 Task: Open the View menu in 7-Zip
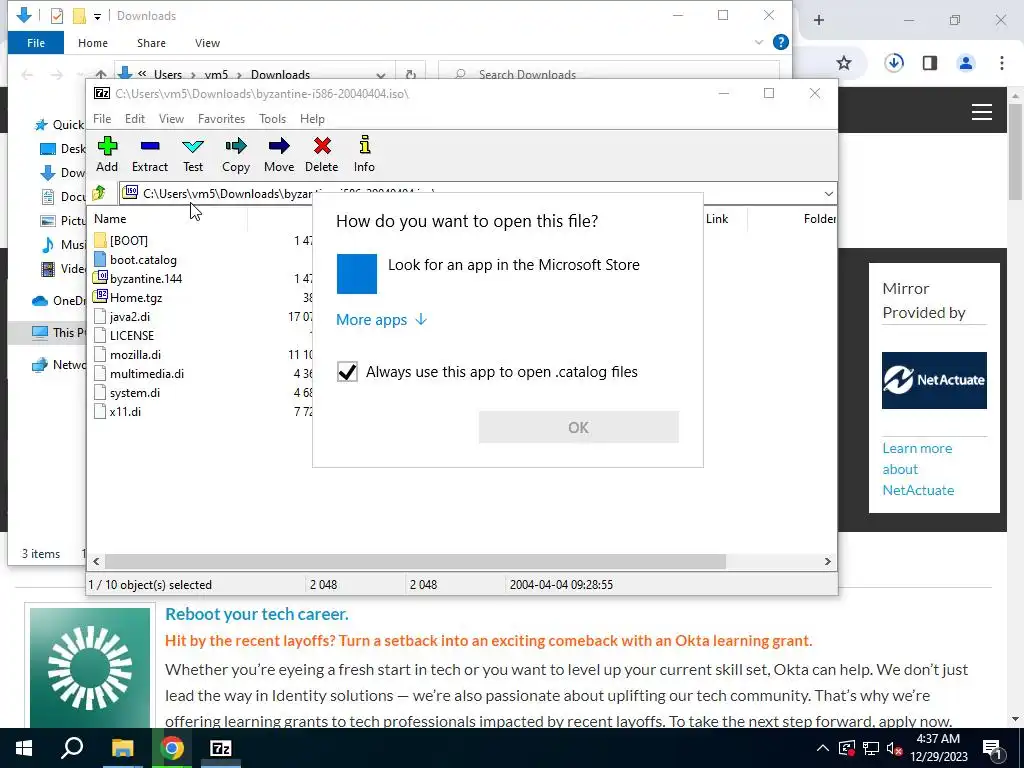point(171,119)
